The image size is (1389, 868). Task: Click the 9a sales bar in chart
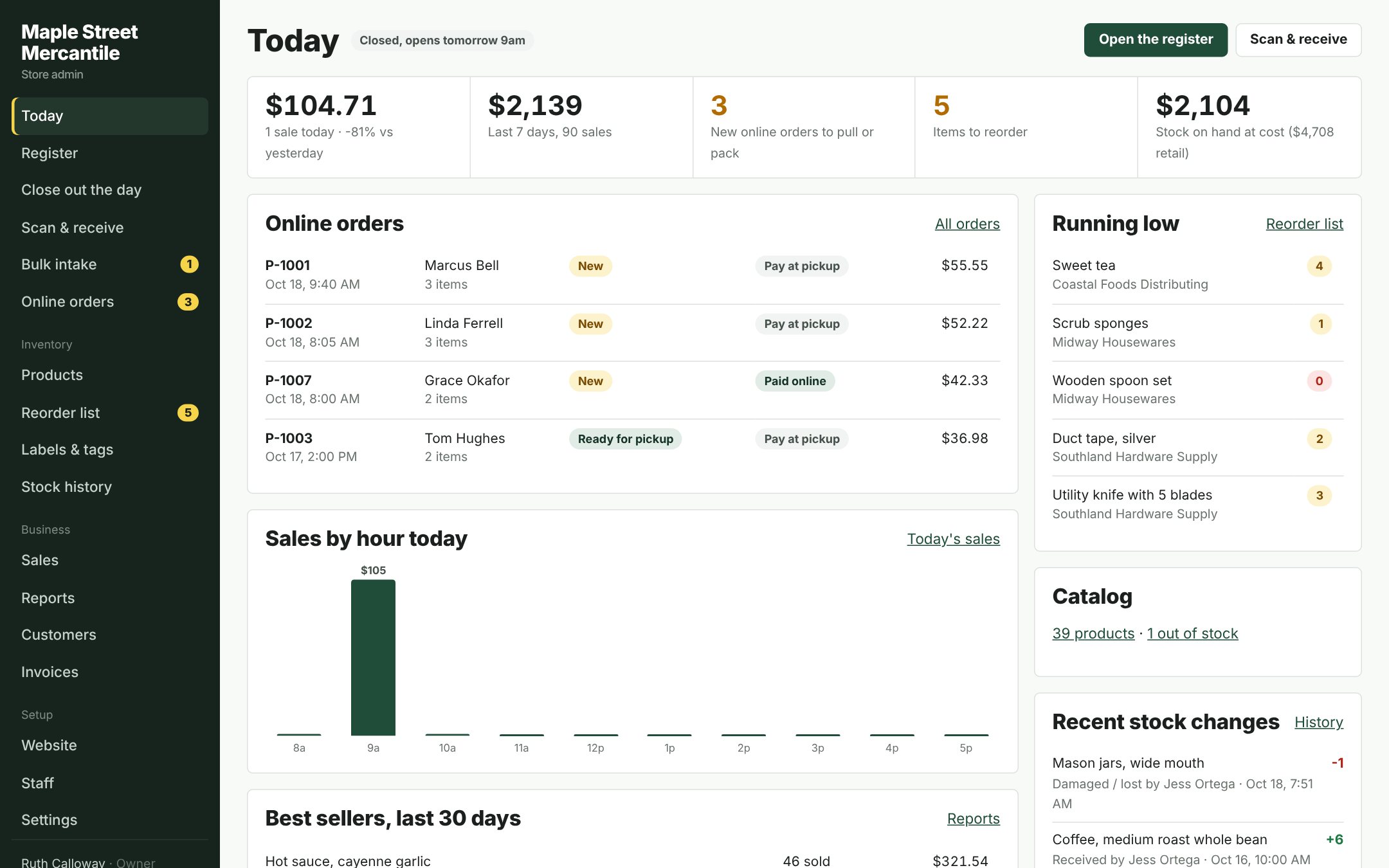click(373, 657)
